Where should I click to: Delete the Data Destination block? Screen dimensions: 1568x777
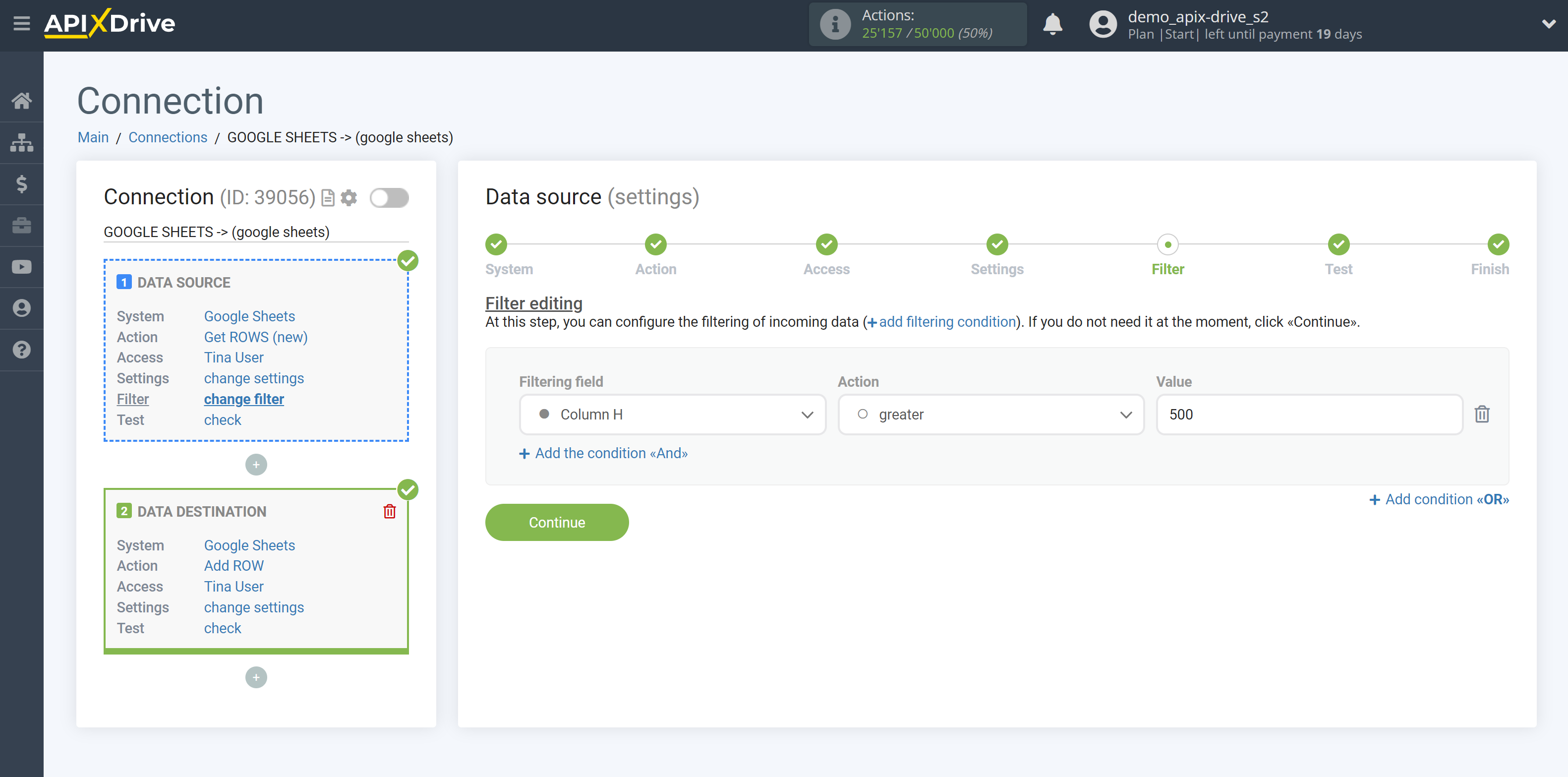click(x=390, y=512)
